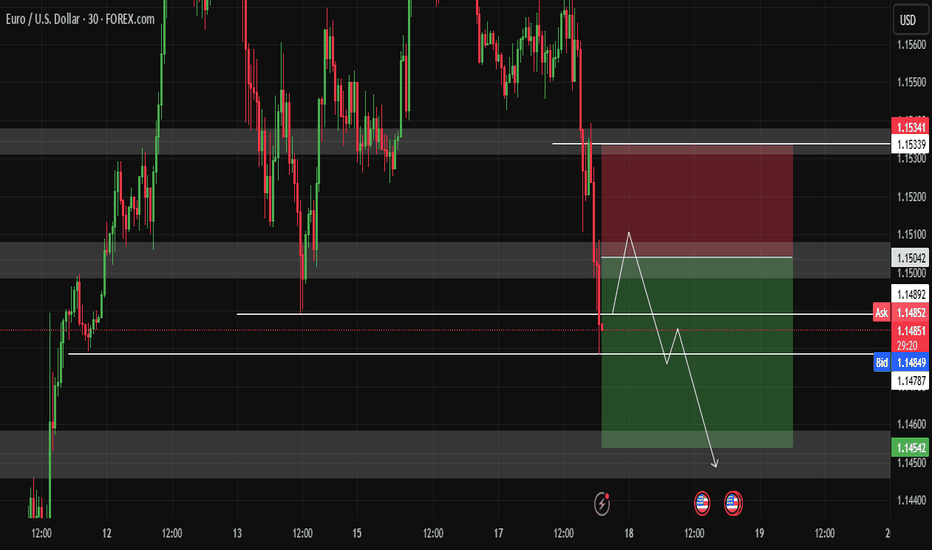Click the date 19 on time axis
The height and width of the screenshot is (550, 932).
[759, 533]
